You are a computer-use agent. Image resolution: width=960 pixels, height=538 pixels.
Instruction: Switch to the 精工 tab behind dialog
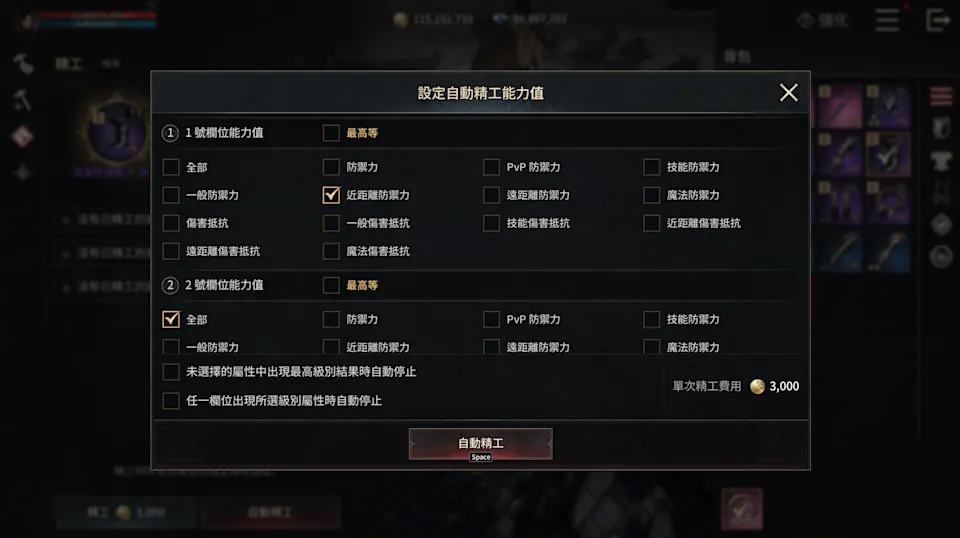pos(69,63)
